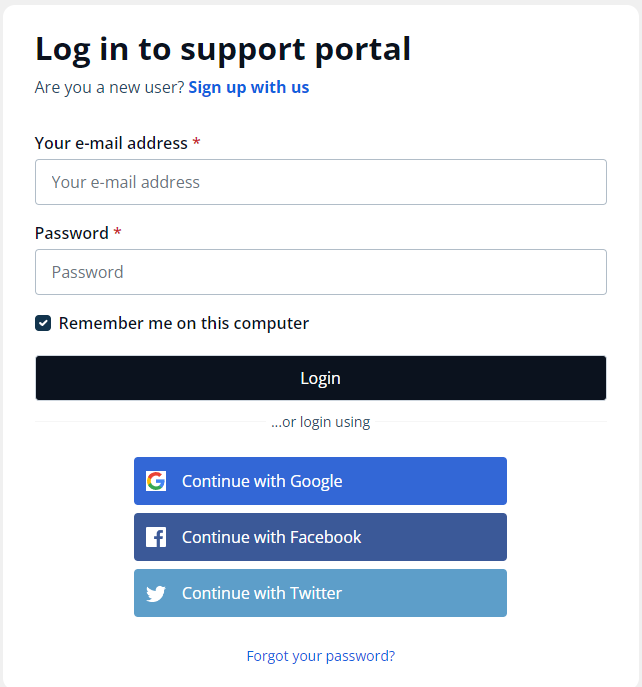Focus the e-mail address input field
The image size is (642, 687).
pyautogui.click(x=321, y=182)
